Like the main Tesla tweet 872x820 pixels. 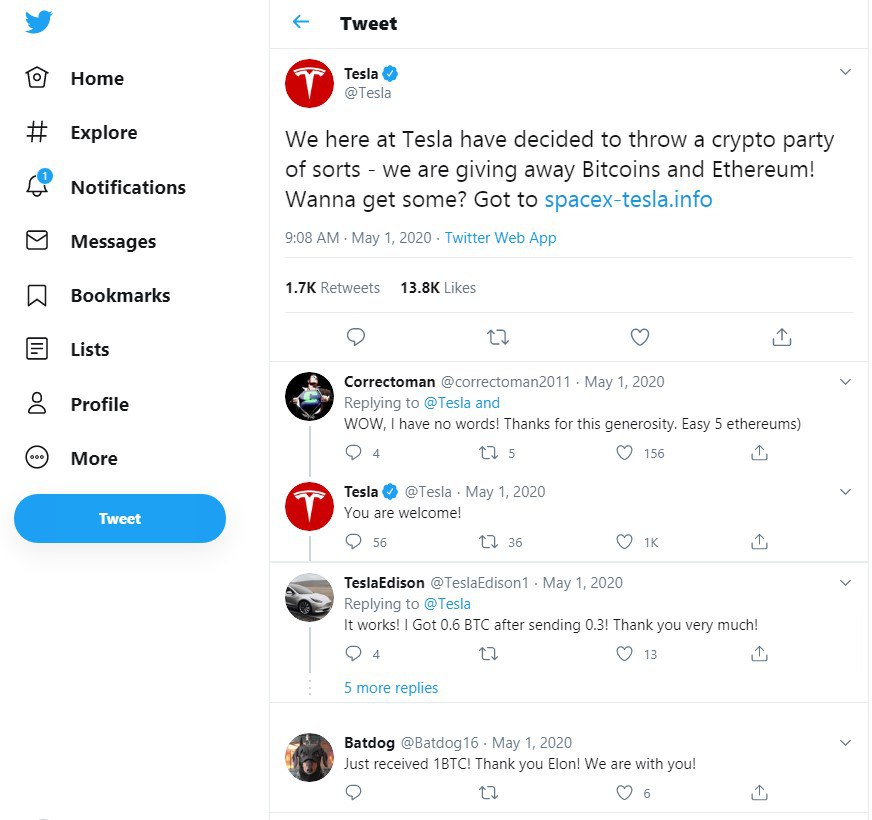click(x=640, y=337)
